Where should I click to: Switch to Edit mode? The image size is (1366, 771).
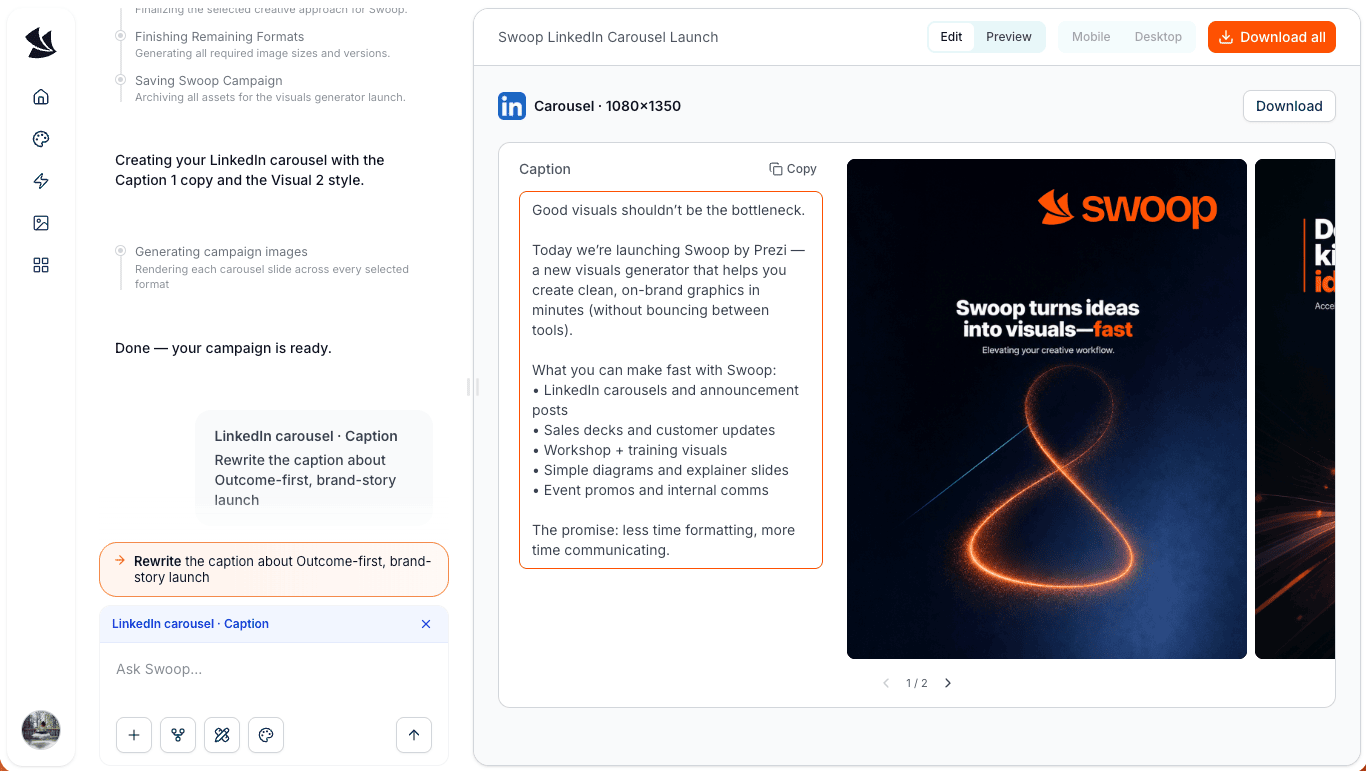click(x=951, y=37)
